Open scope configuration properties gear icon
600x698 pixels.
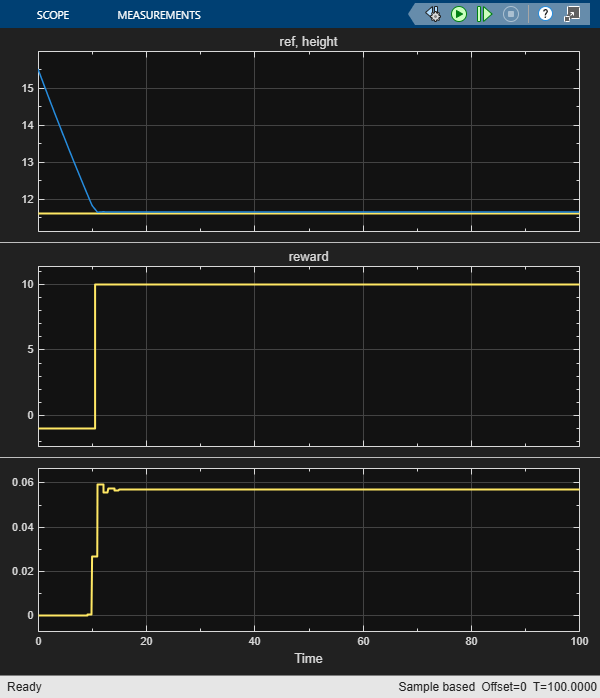click(x=433, y=14)
